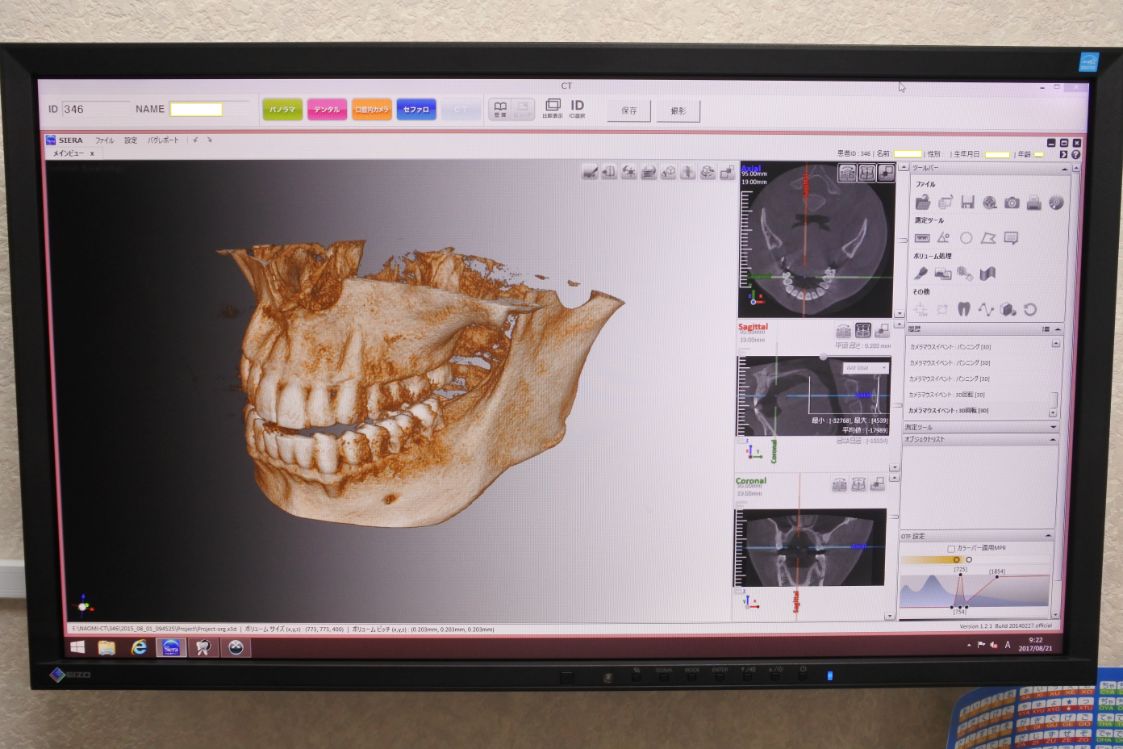Select the circle measurement tool

pyautogui.click(x=966, y=238)
